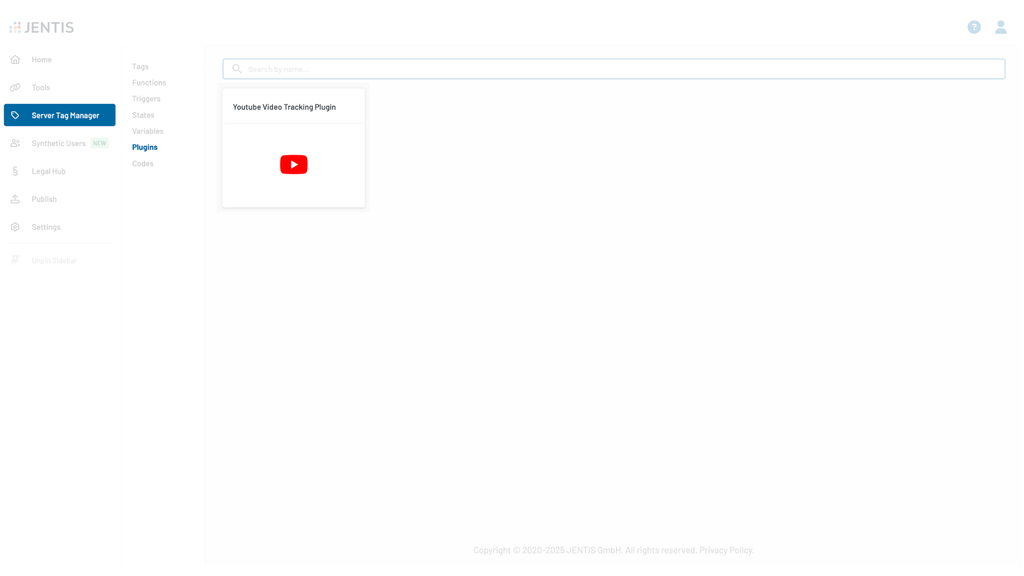1024x576 pixels.
Task: Open the Privacy Policy link
Action: 725,550
